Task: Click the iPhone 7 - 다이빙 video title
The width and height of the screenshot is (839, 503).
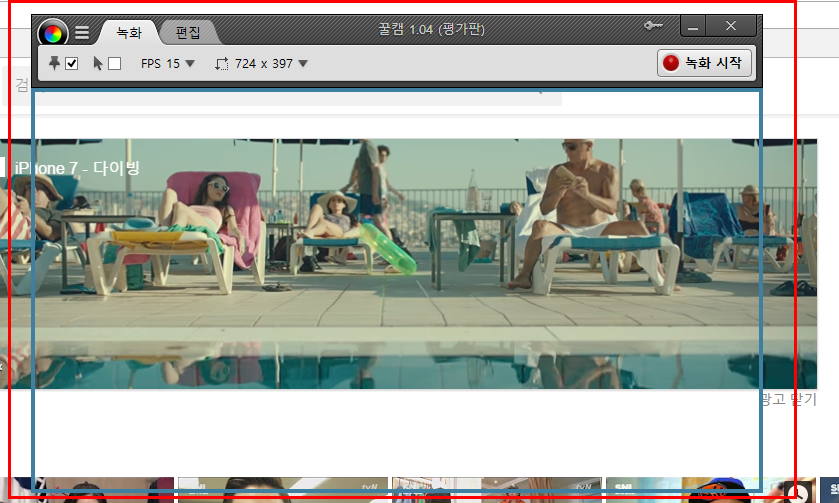Action: 78,168
